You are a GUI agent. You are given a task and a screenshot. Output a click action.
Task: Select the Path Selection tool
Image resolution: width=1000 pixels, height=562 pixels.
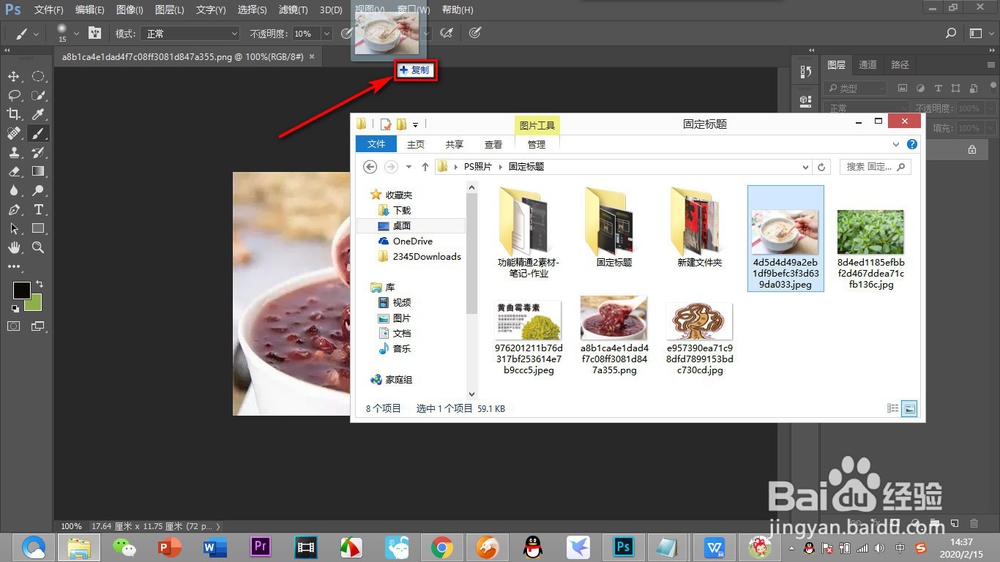13,228
